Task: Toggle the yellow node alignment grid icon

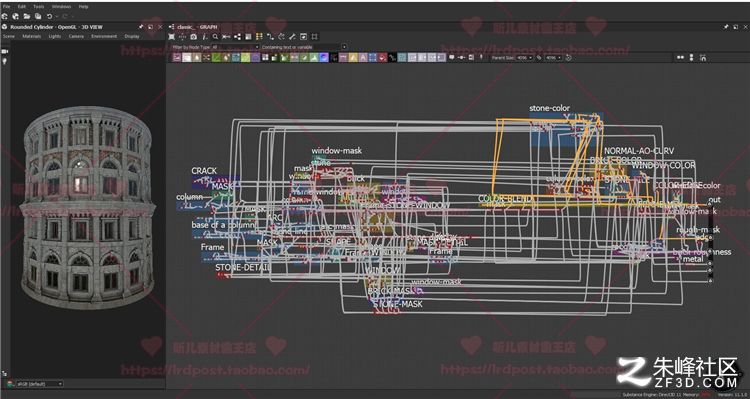Action: tap(259, 37)
